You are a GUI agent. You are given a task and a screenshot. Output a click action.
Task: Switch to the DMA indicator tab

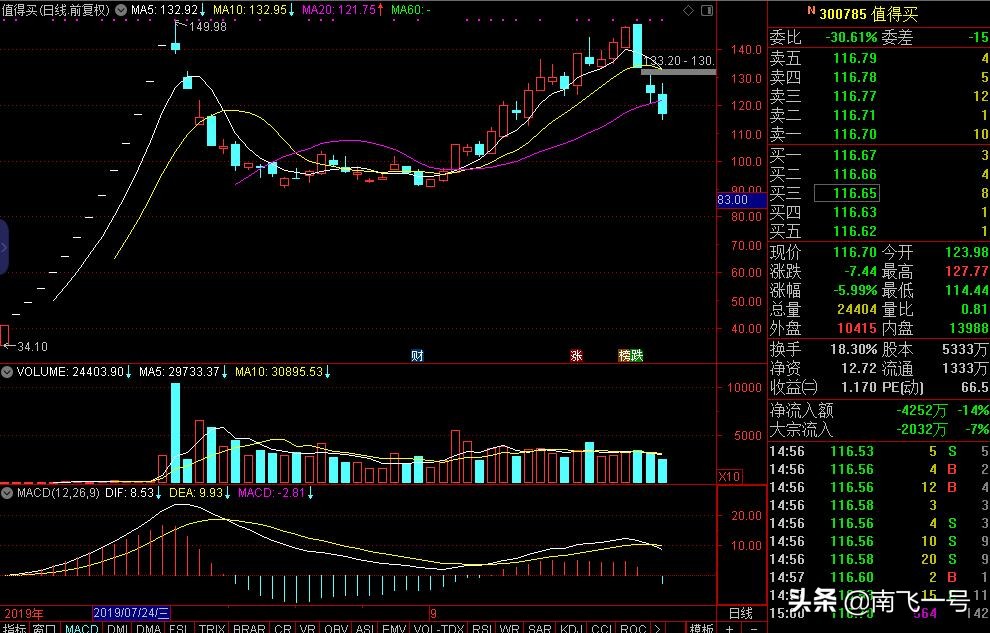point(148,628)
